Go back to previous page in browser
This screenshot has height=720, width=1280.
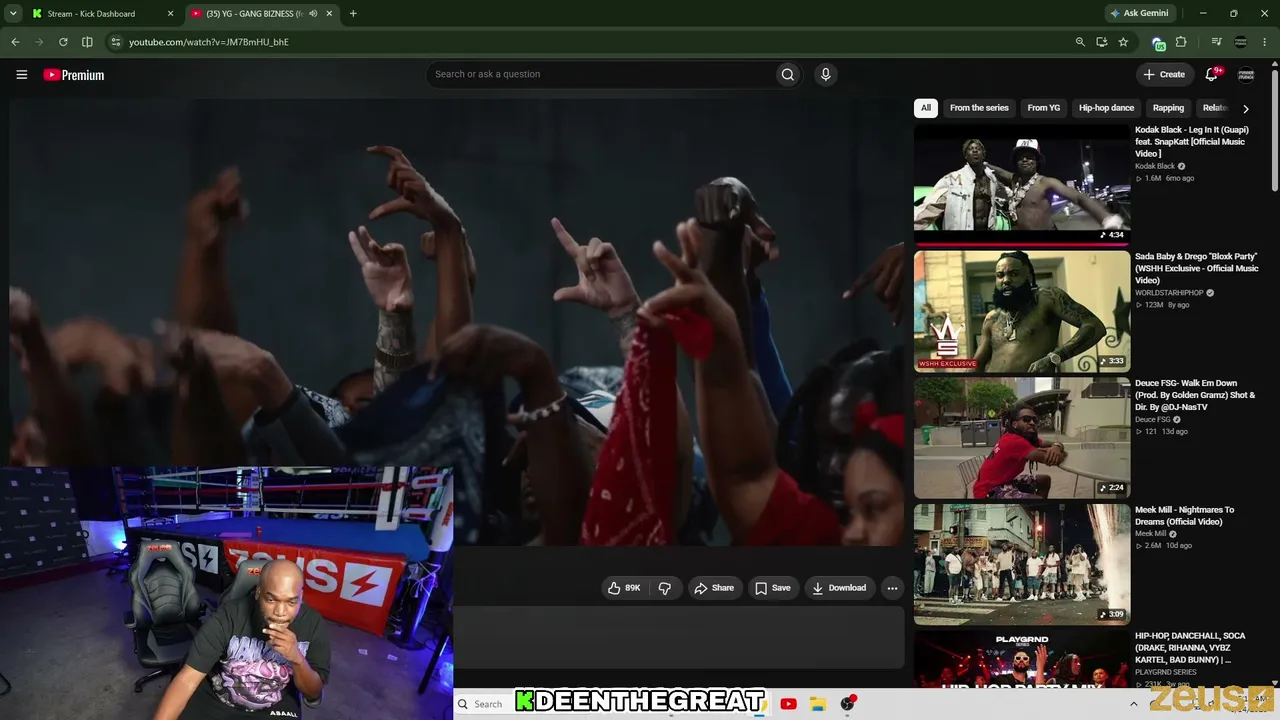tap(15, 42)
